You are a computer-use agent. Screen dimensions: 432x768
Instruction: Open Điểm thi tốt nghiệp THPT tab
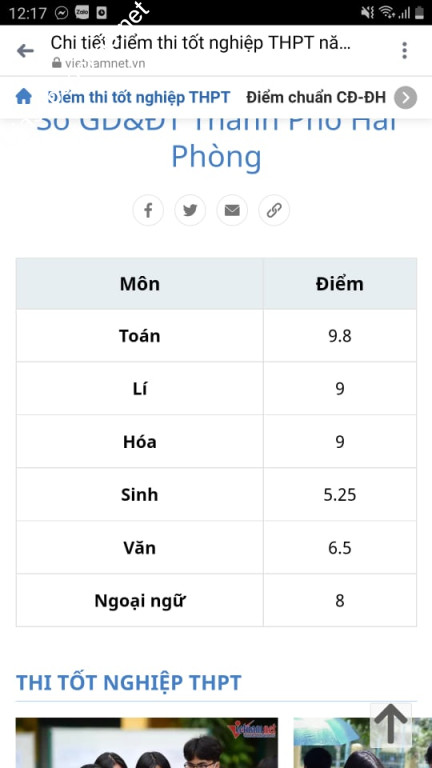tap(139, 97)
